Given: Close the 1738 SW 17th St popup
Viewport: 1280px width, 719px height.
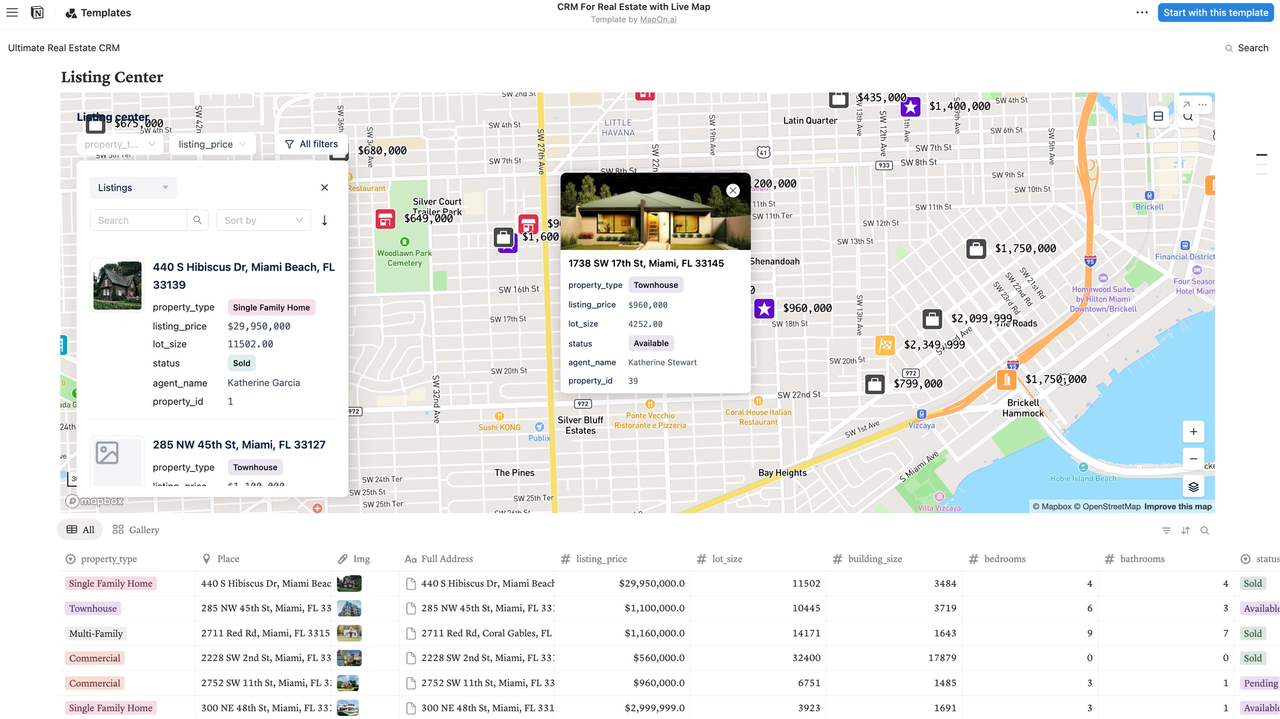Looking at the screenshot, I should pyautogui.click(x=733, y=190).
